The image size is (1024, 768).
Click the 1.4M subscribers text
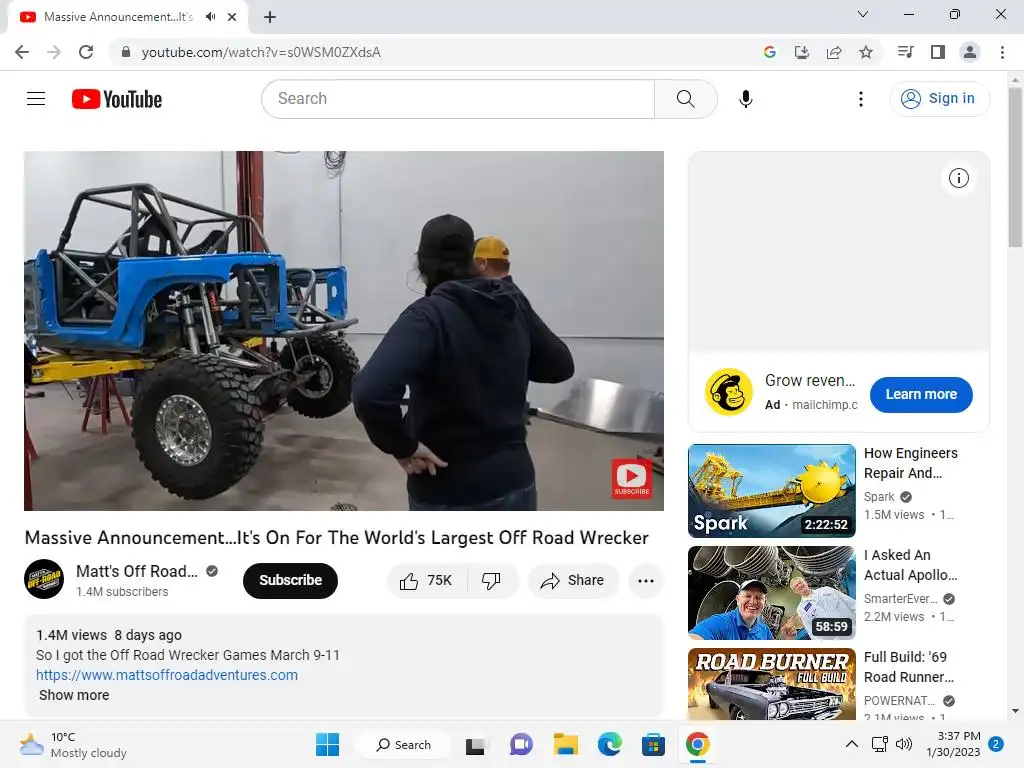pos(122,592)
